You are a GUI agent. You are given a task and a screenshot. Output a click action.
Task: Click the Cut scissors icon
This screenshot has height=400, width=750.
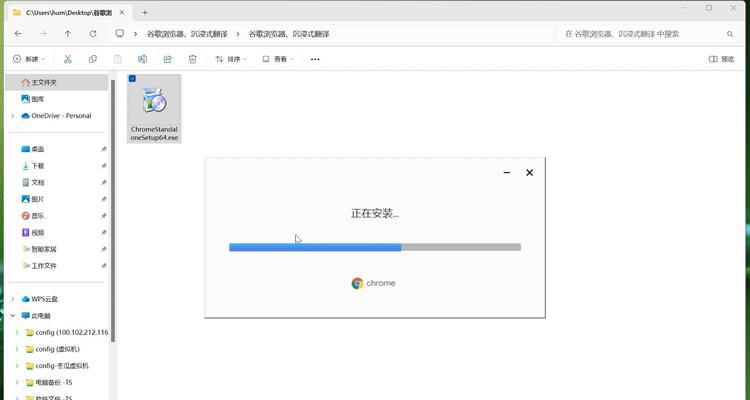click(x=67, y=59)
